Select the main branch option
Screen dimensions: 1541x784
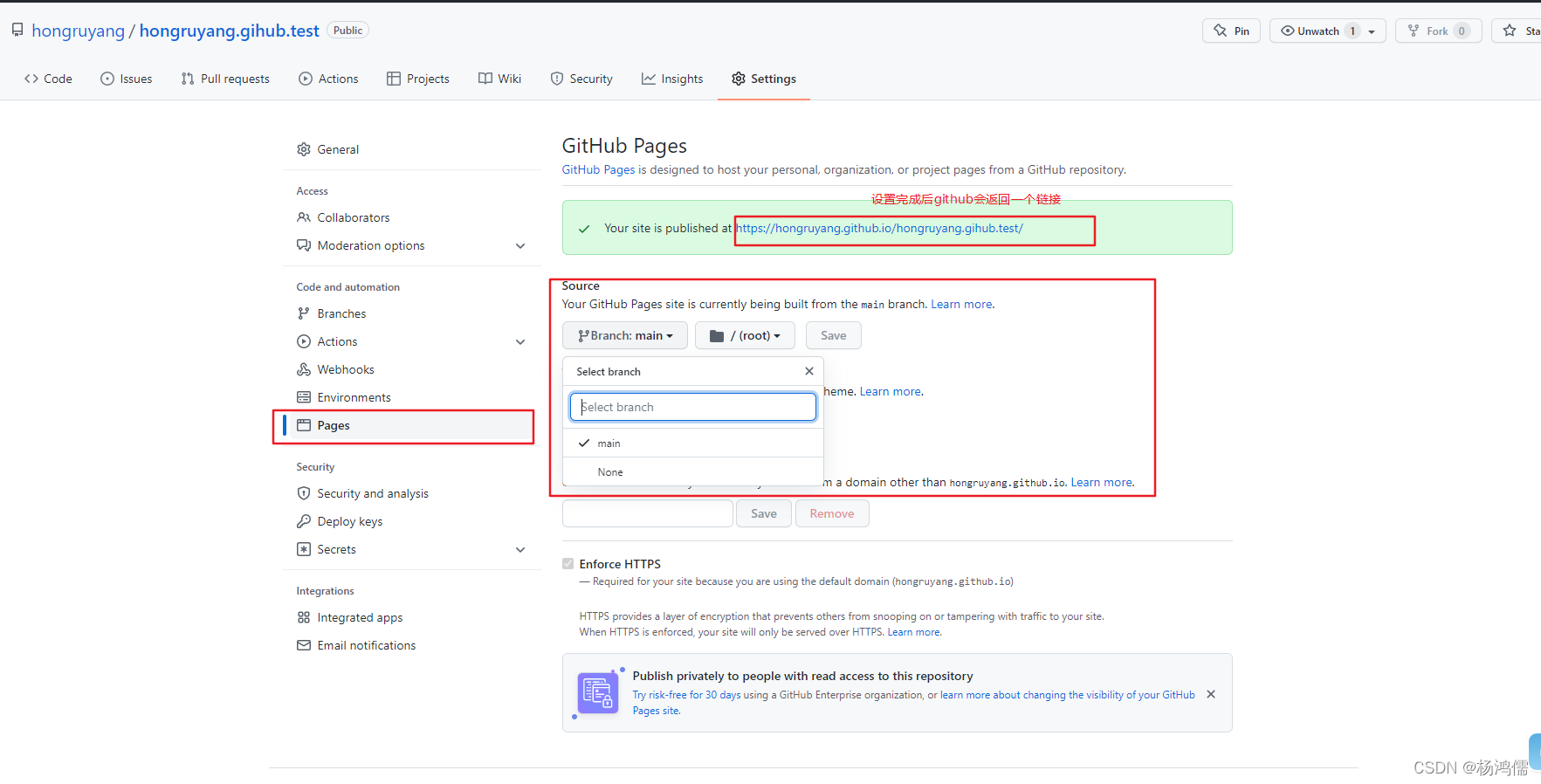point(693,444)
